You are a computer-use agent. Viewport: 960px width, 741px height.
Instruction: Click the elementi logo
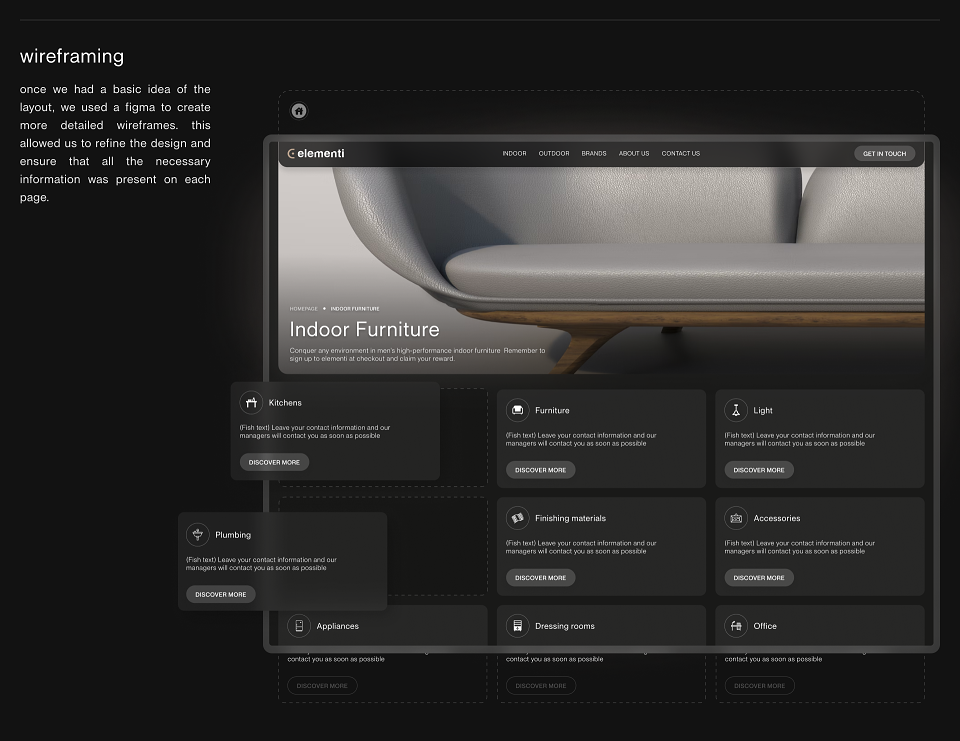(316, 154)
